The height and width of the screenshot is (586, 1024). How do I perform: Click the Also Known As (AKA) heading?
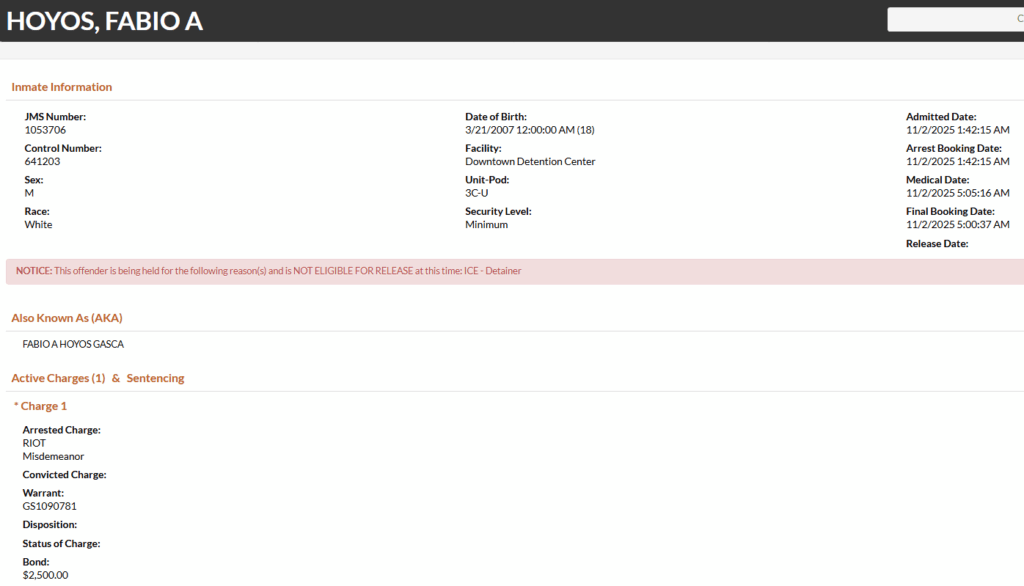pos(67,318)
